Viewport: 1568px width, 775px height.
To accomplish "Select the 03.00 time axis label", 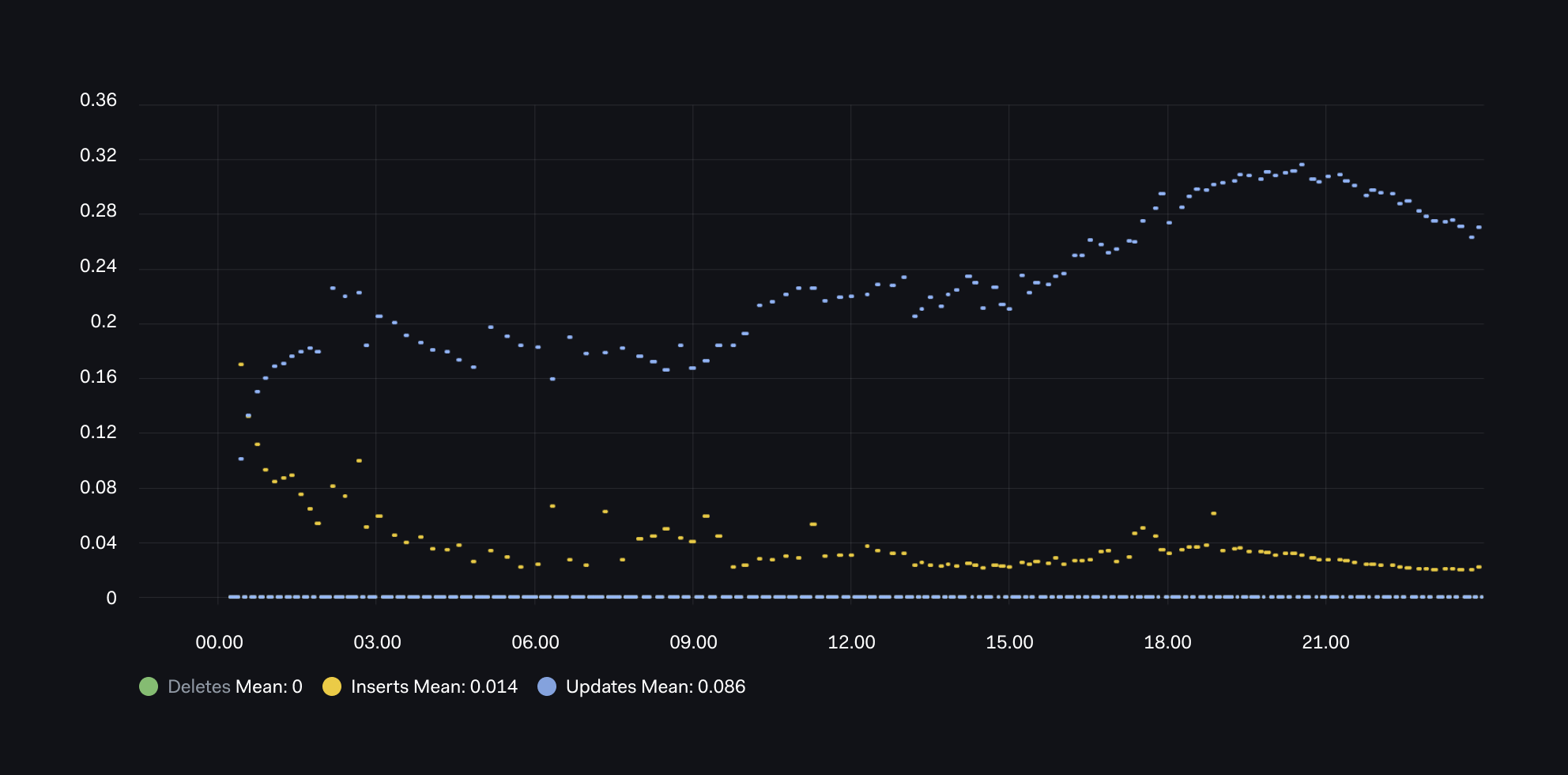I will point(377,642).
